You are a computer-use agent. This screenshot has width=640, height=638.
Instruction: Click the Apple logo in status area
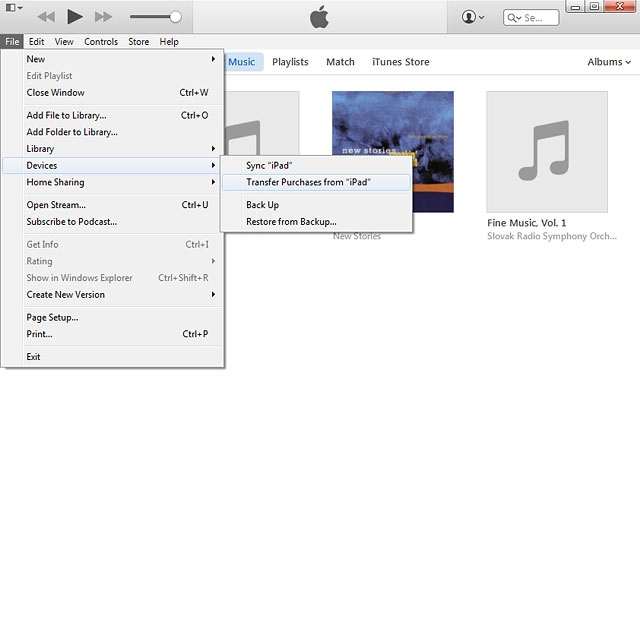point(319,17)
